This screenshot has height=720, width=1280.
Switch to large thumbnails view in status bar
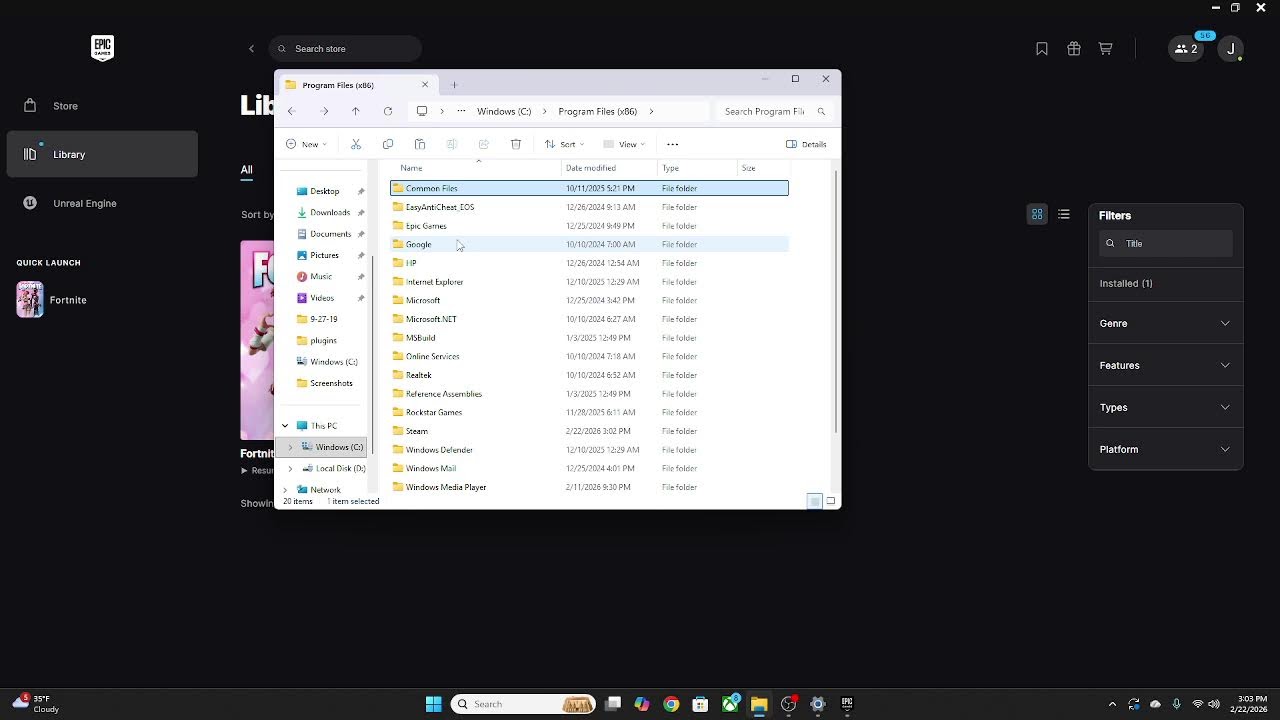(831, 501)
